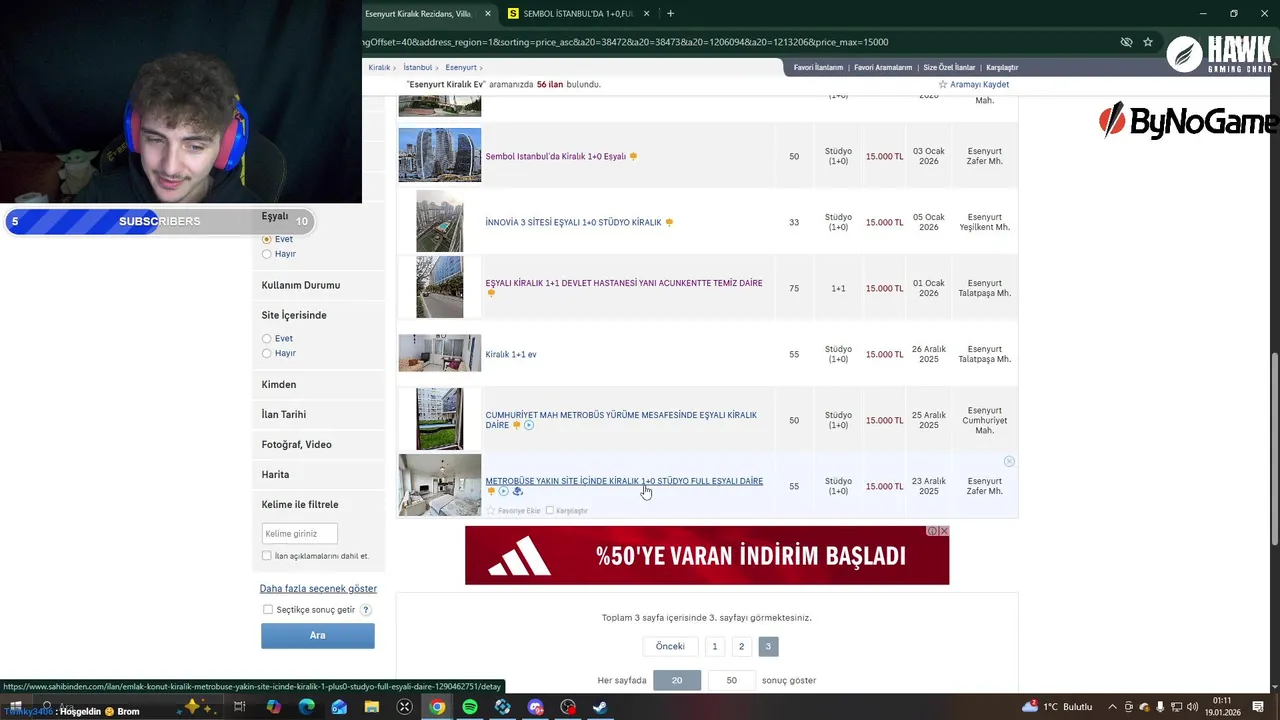1280x720 pixels.
Task: Click the Kiralık breadcrumb link
Action: point(379,68)
